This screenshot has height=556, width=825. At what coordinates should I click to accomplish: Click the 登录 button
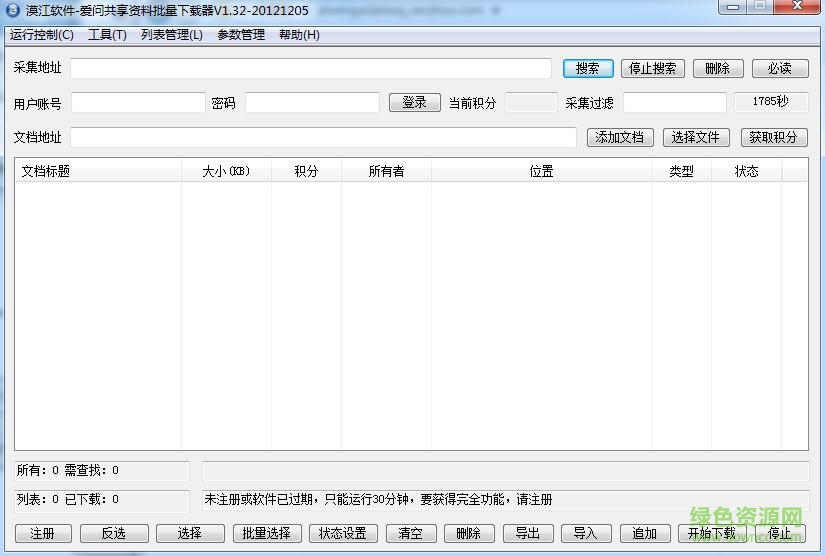click(x=415, y=103)
